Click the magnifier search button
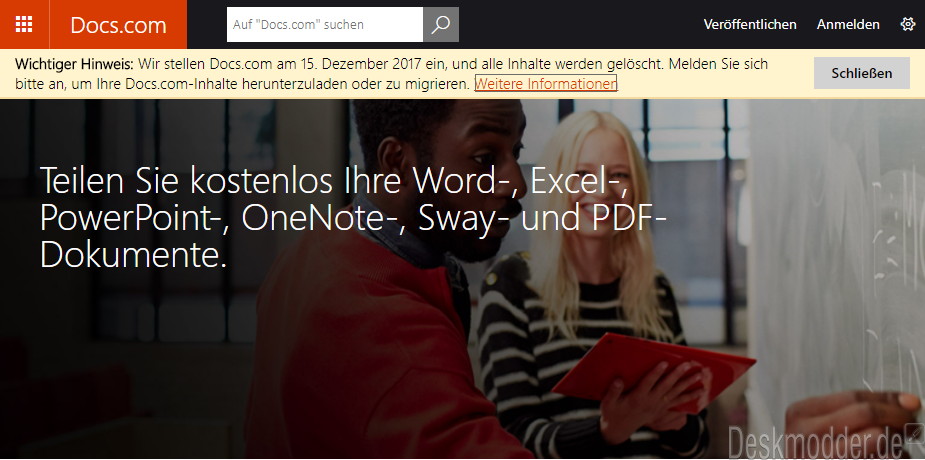This screenshot has width=925, height=460. (x=441, y=25)
